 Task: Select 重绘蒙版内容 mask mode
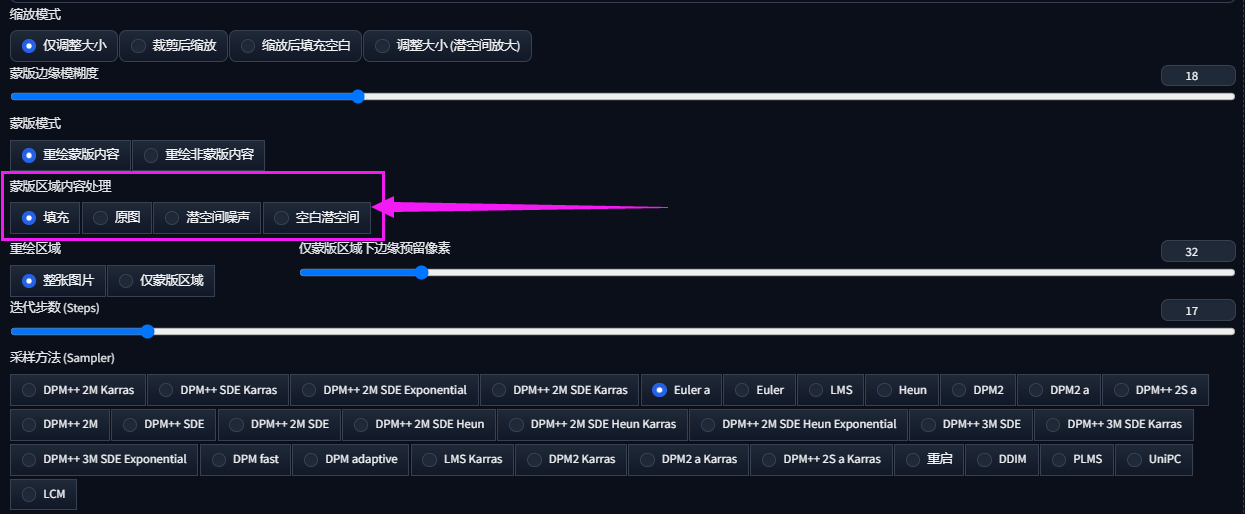(x=70, y=155)
